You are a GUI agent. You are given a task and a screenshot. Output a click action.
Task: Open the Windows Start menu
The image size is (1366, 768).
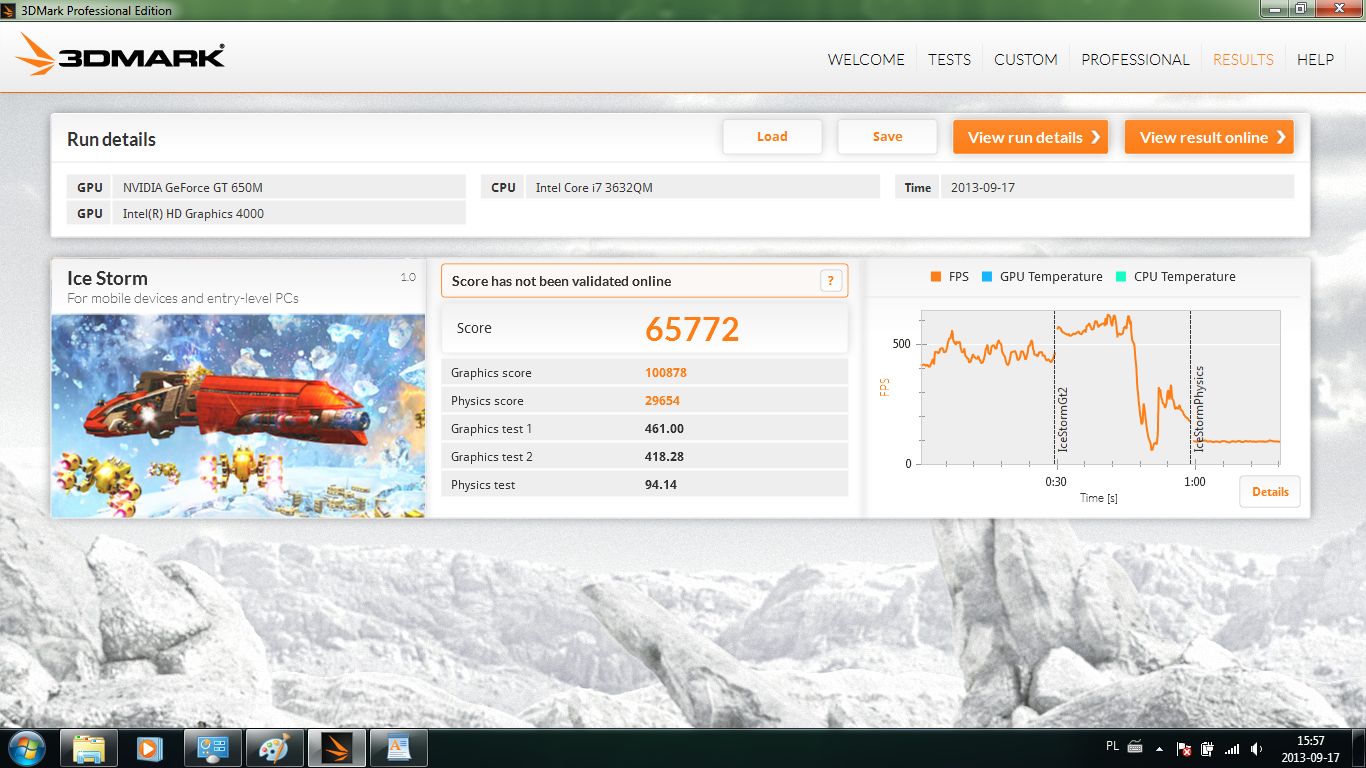click(26, 748)
